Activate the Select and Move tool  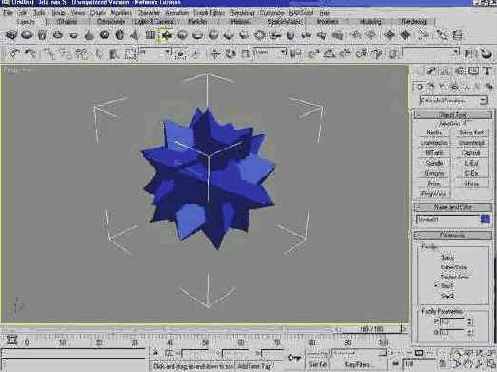pyautogui.click(x=215, y=53)
